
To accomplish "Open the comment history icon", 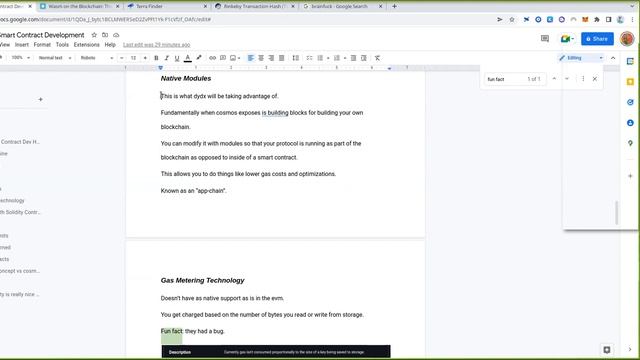I will [545, 39].
